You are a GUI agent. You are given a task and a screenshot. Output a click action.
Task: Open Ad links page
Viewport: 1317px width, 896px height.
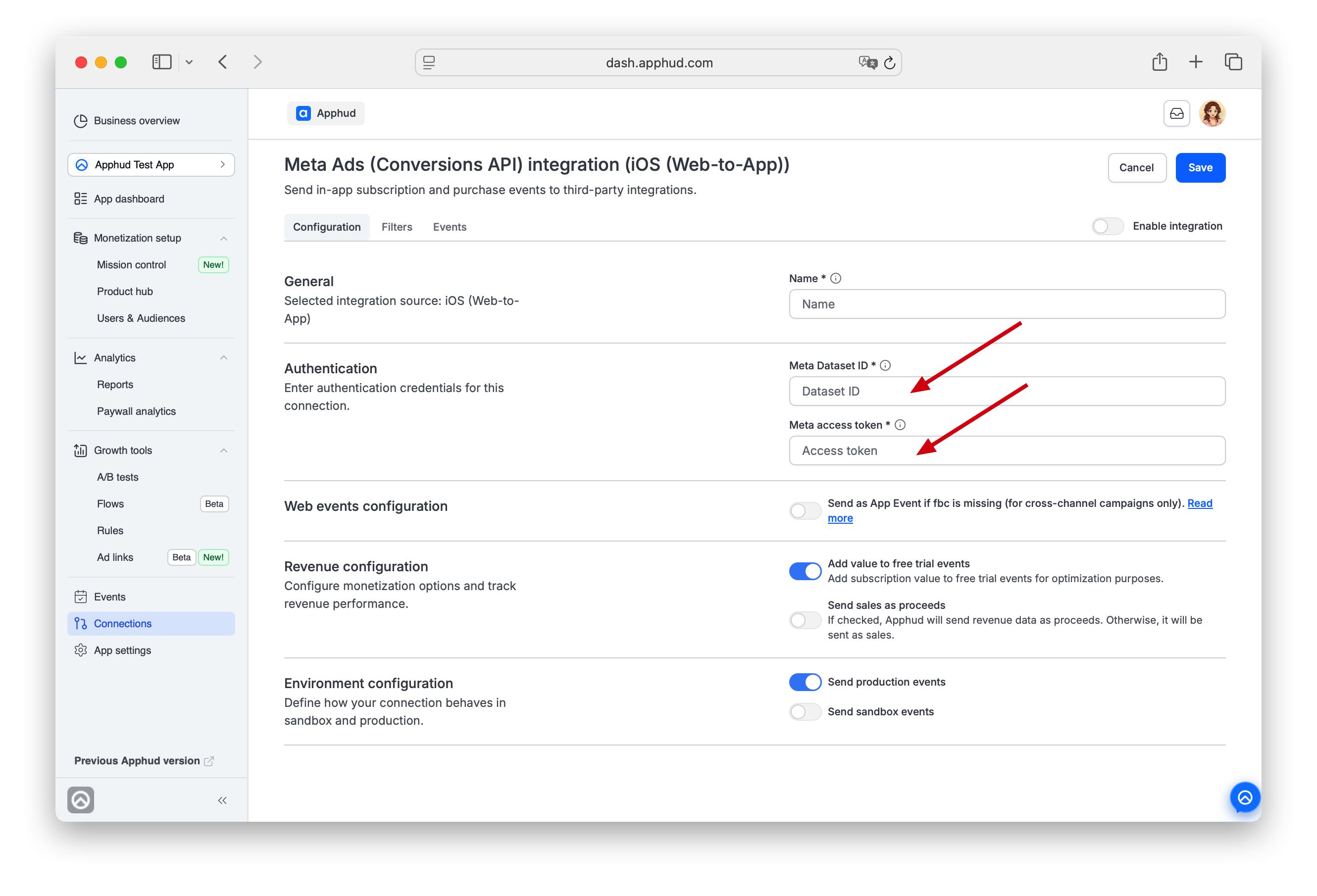(x=115, y=557)
